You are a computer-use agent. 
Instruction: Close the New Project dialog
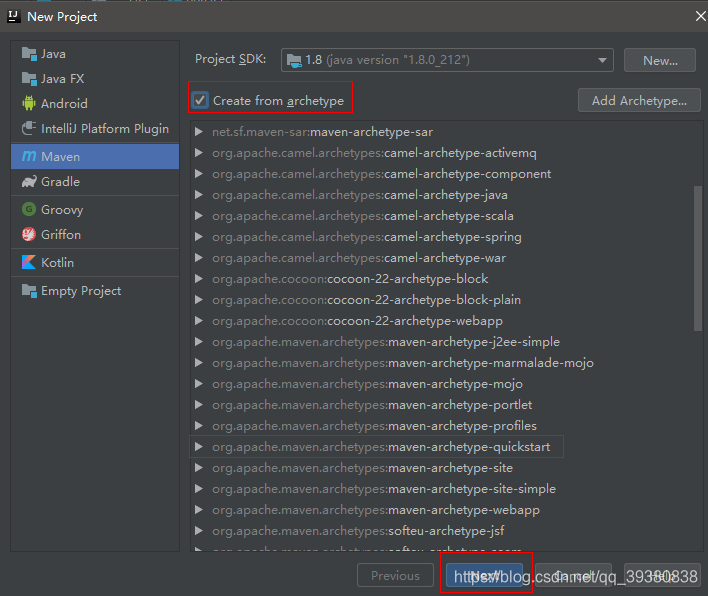coord(700,16)
